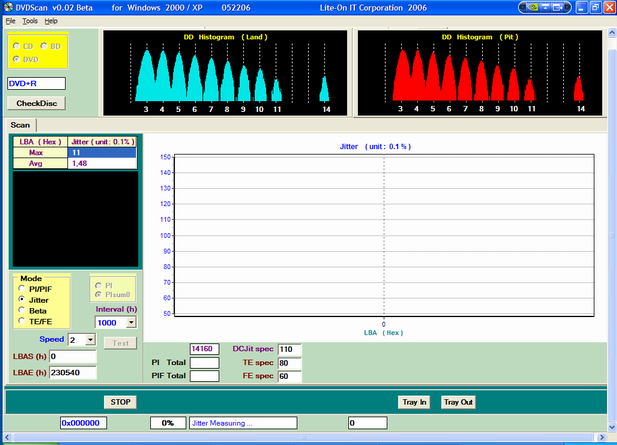Select Beta scan mode
This screenshot has width=617, height=445.
pos(22,310)
